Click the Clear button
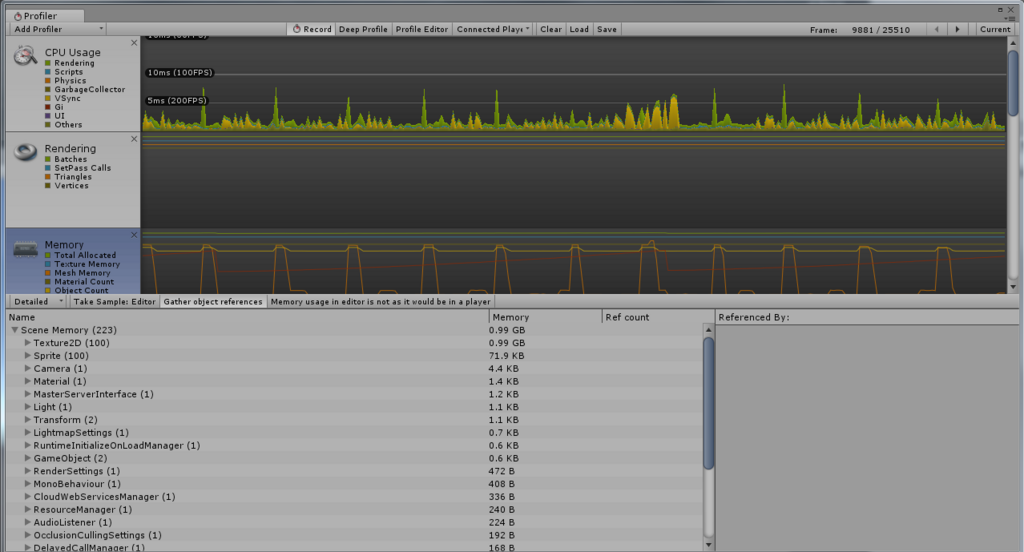Viewport: 1024px width, 552px height. coord(551,29)
